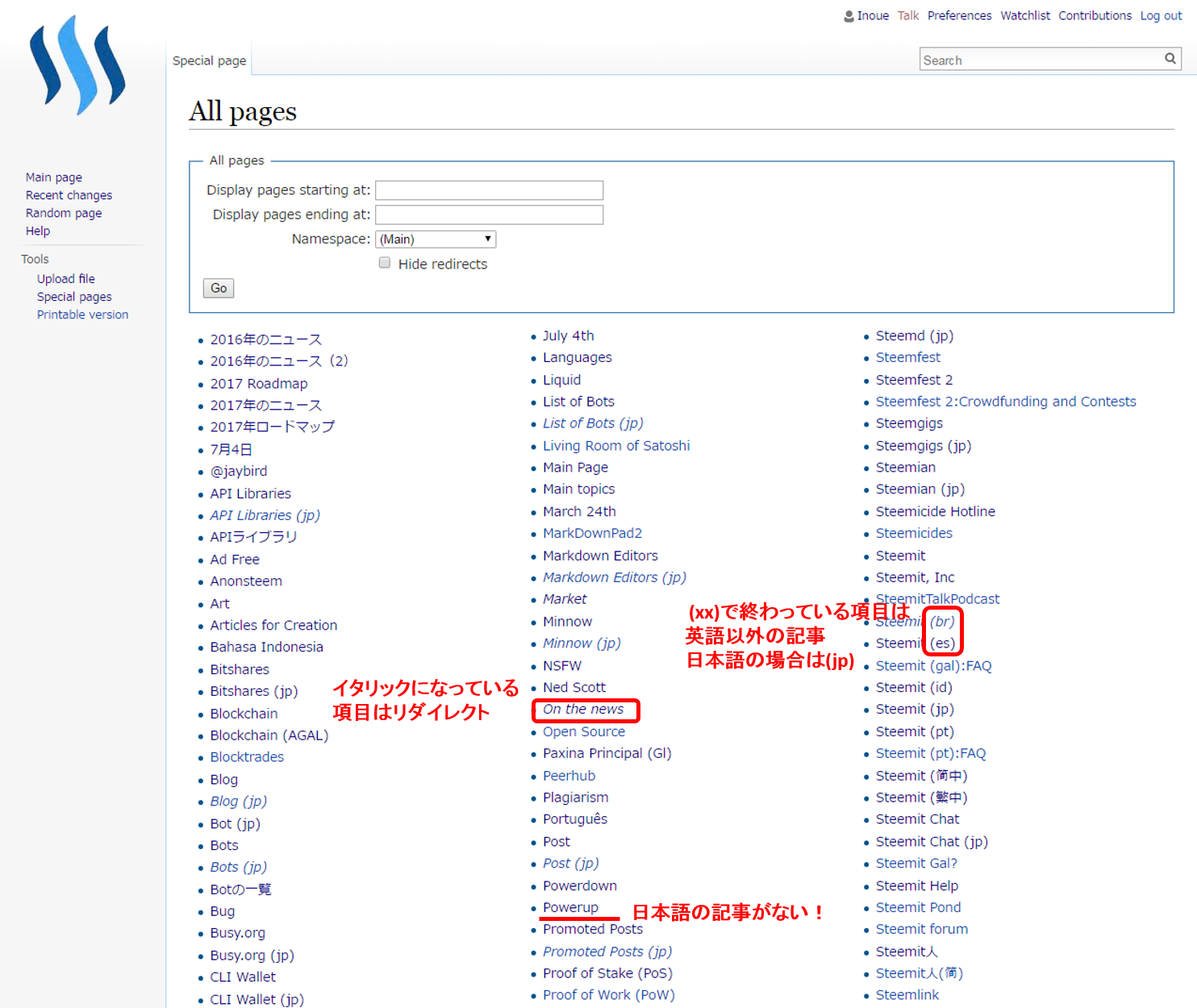The height and width of the screenshot is (1008, 1197).
Task: Open the Steemgigs page
Action: click(x=909, y=423)
